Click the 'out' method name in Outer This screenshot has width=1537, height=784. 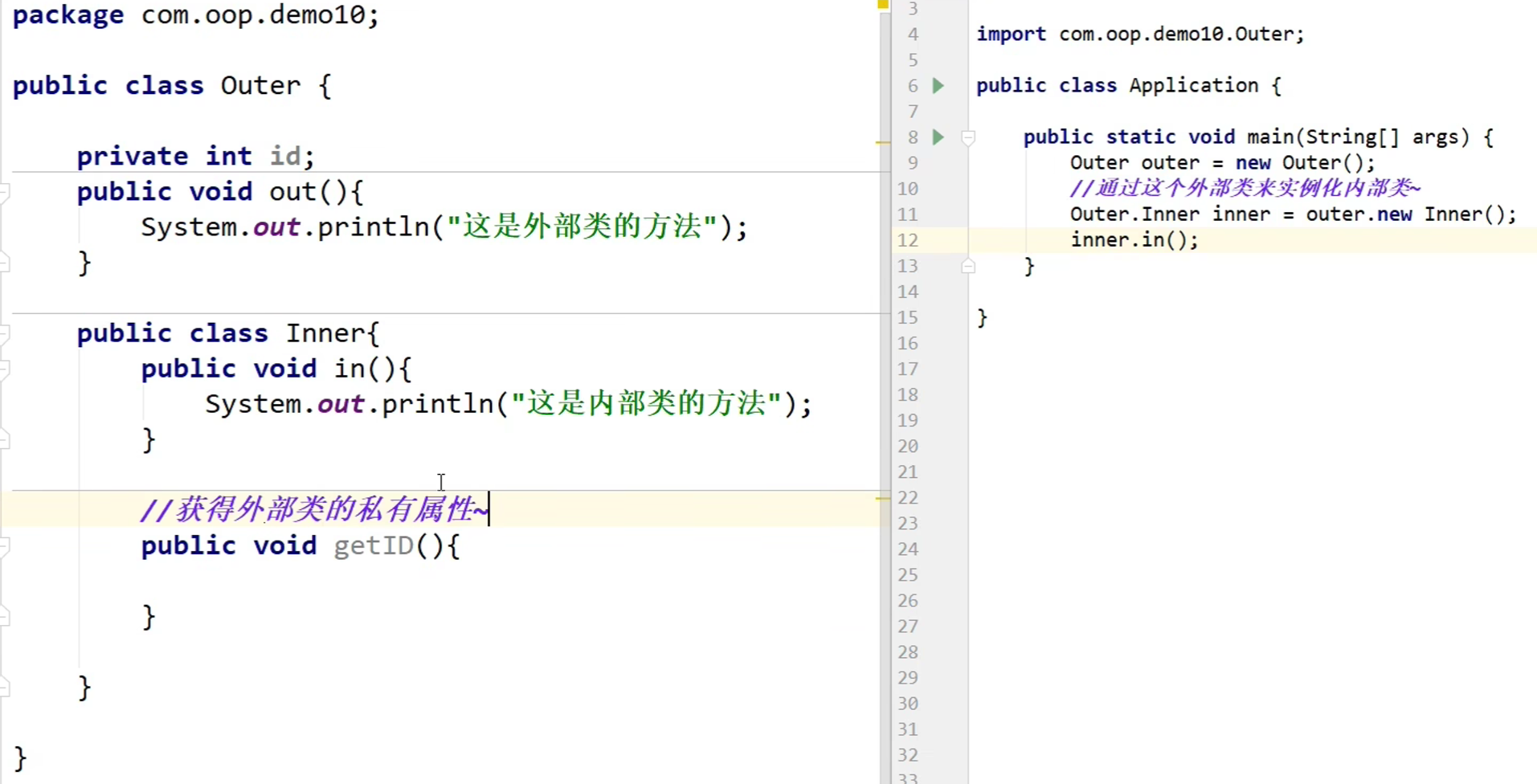(x=292, y=191)
